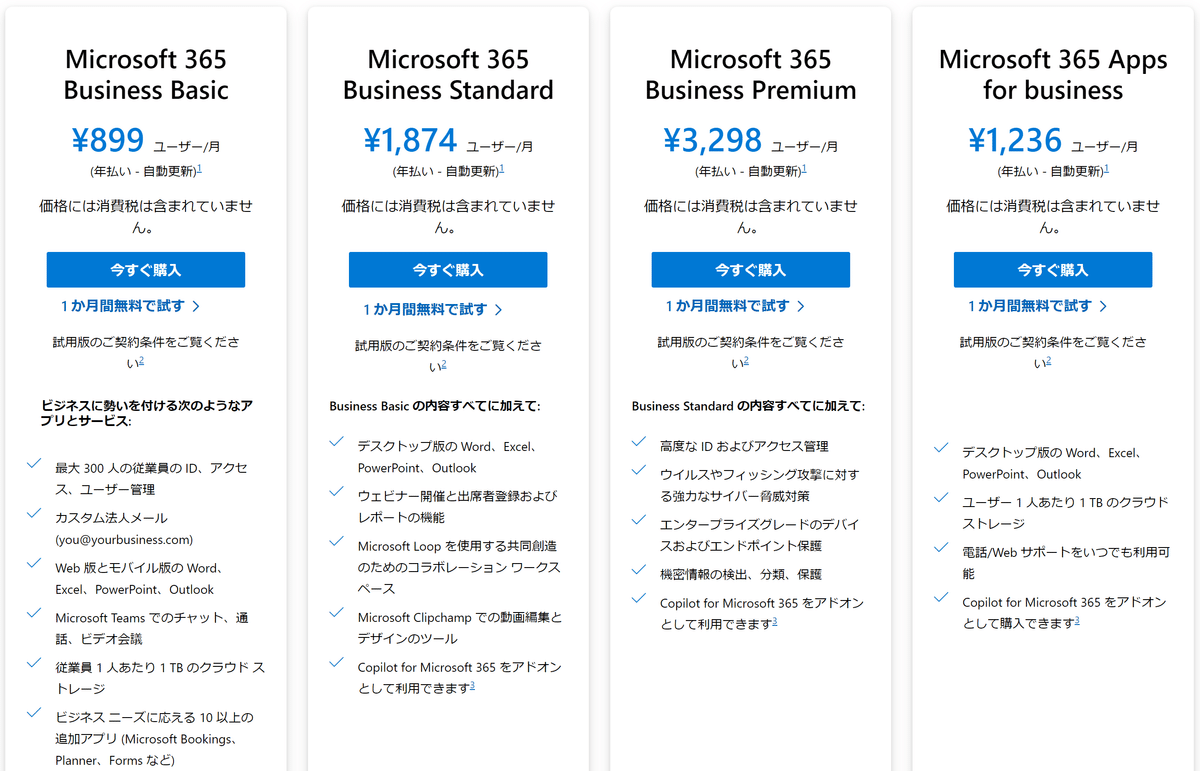The image size is (1200, 771).
Task: Click 今すぐ購入 under Business Standard
Action: coord(448,270)
